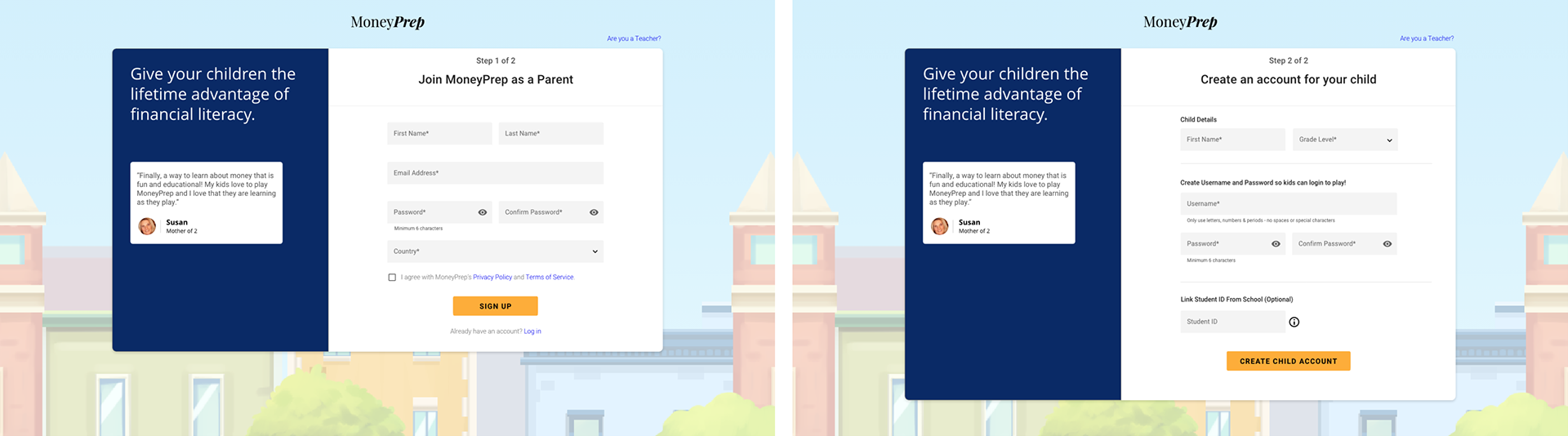Click 'Link Student ID From School (Optional)' label
Screen dimensions: 1568x436
pos(1236,300)
